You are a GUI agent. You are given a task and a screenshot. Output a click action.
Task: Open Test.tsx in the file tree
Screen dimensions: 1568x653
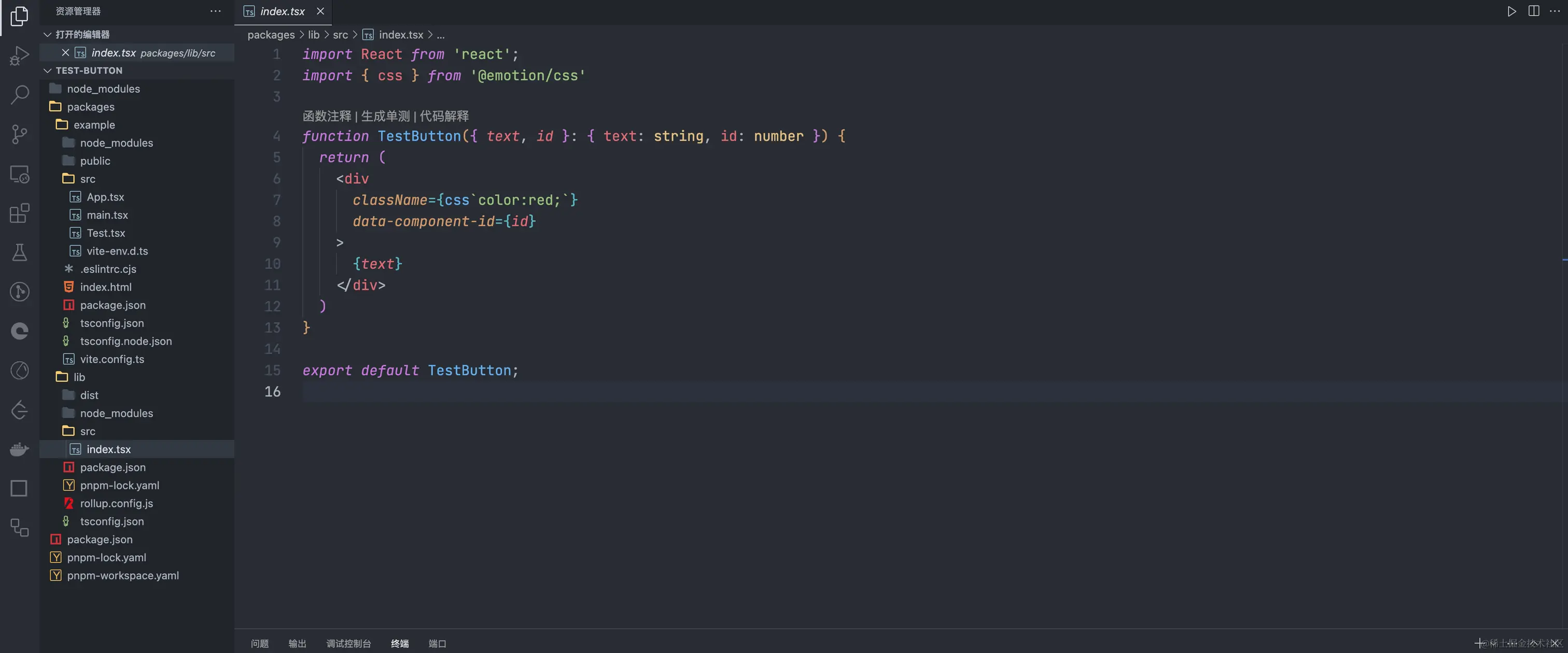[137, 233]
